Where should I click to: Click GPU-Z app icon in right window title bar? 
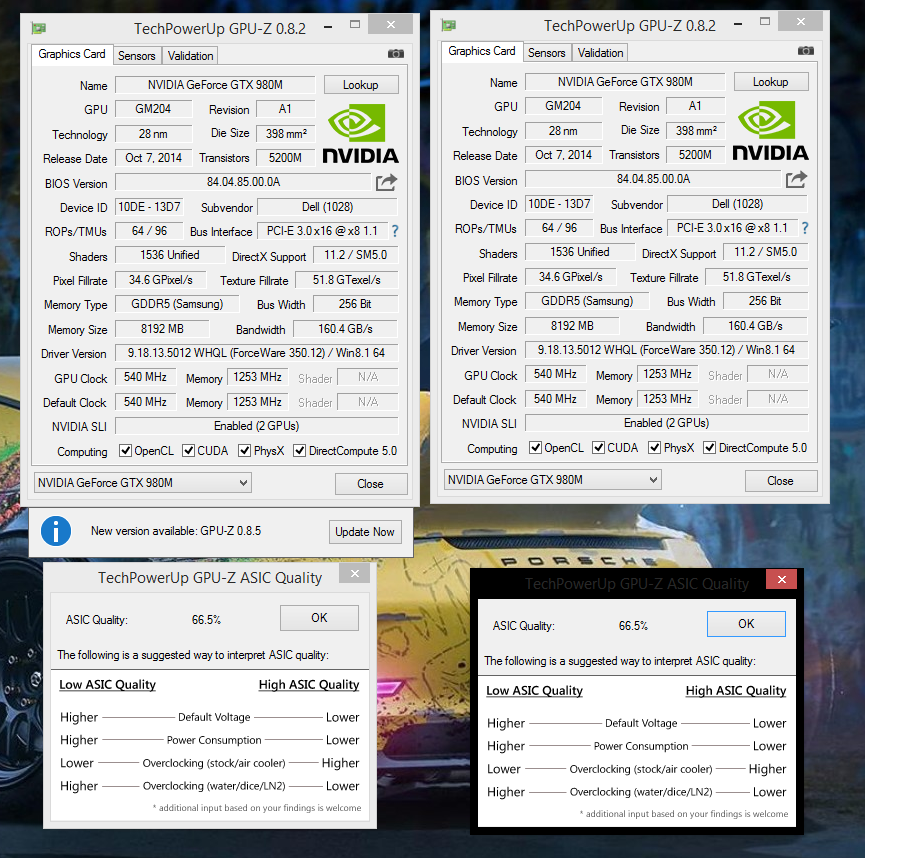449,25
